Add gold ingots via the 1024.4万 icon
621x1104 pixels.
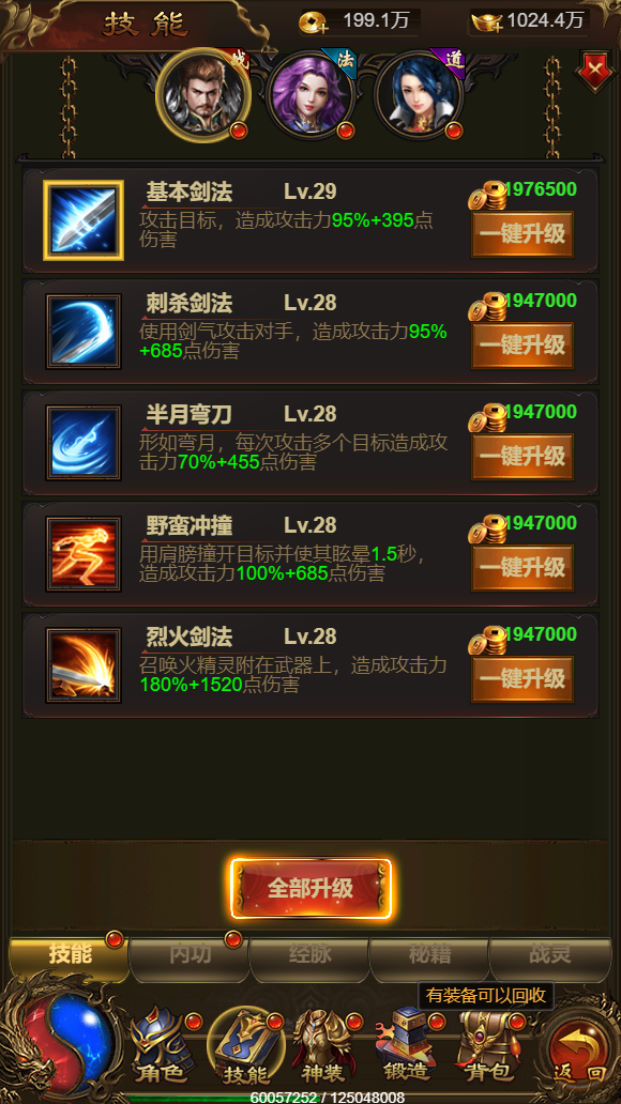tap(487, 23)
